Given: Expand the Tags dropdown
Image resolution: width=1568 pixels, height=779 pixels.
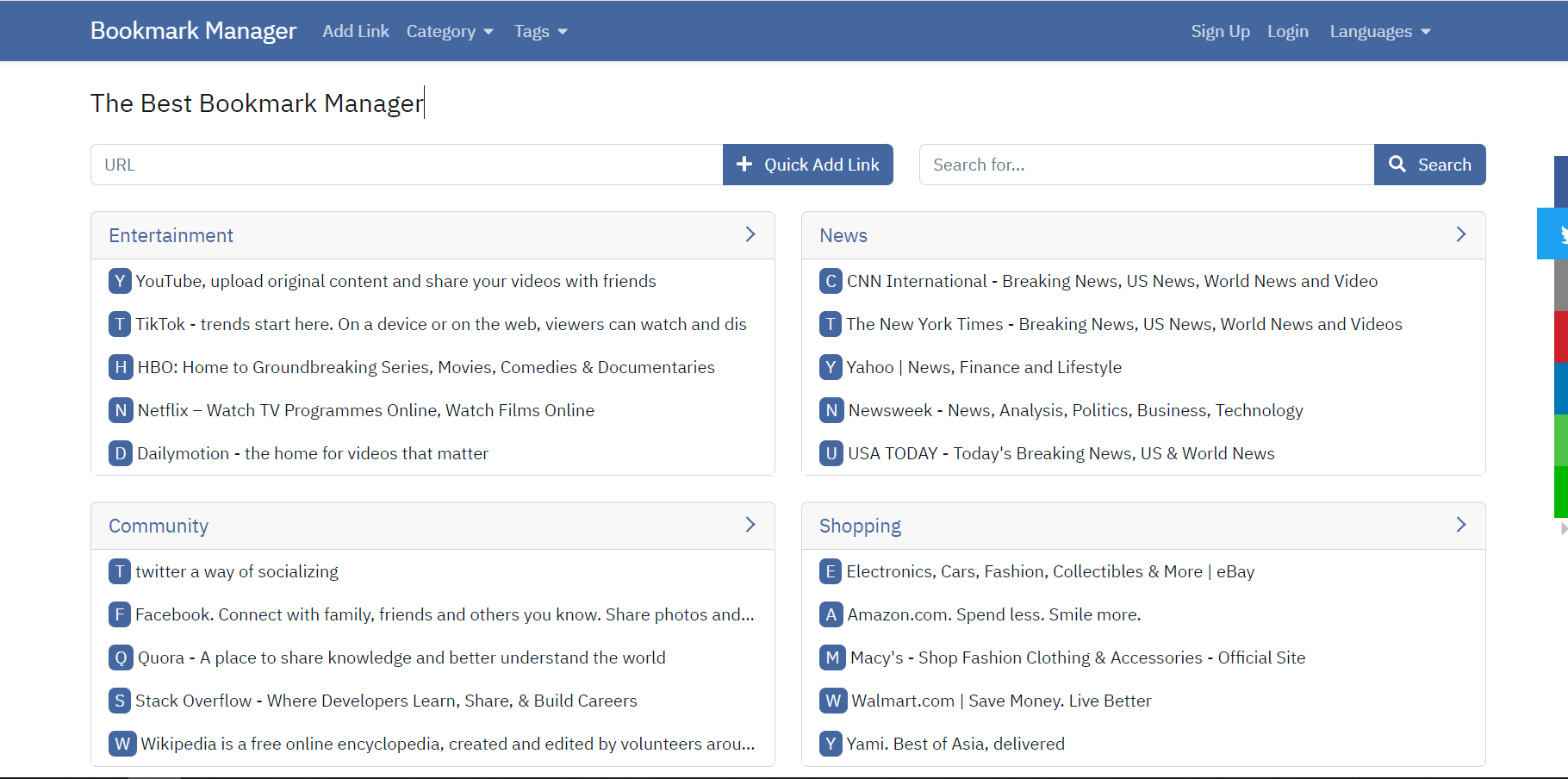Looking at the screenshot, I should [540, 31].
